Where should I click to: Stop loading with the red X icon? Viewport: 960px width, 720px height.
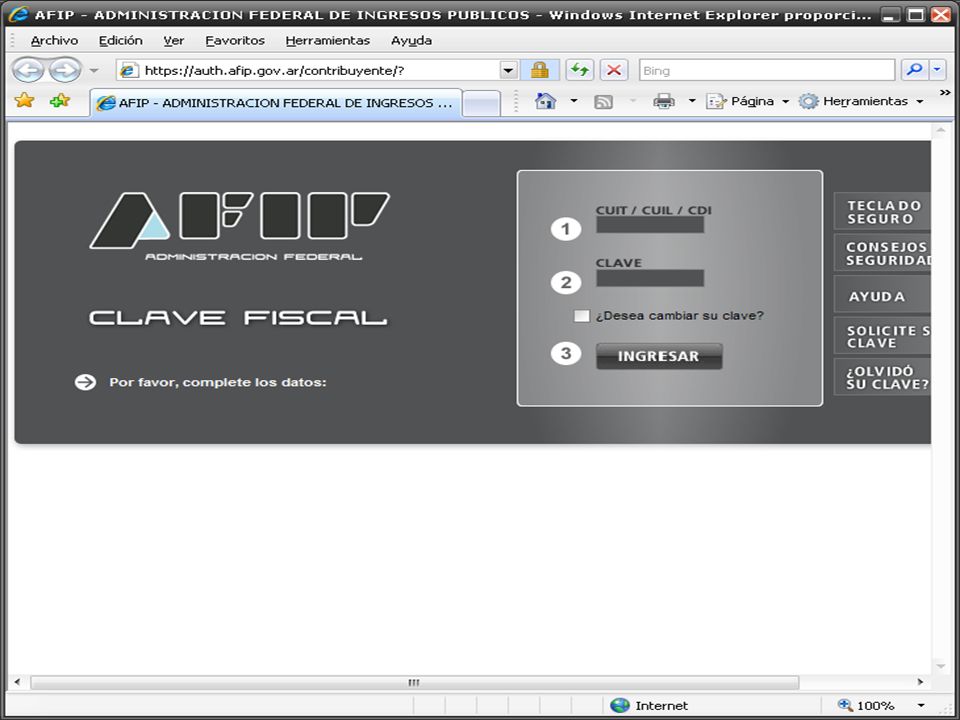(x=613, y=70)
